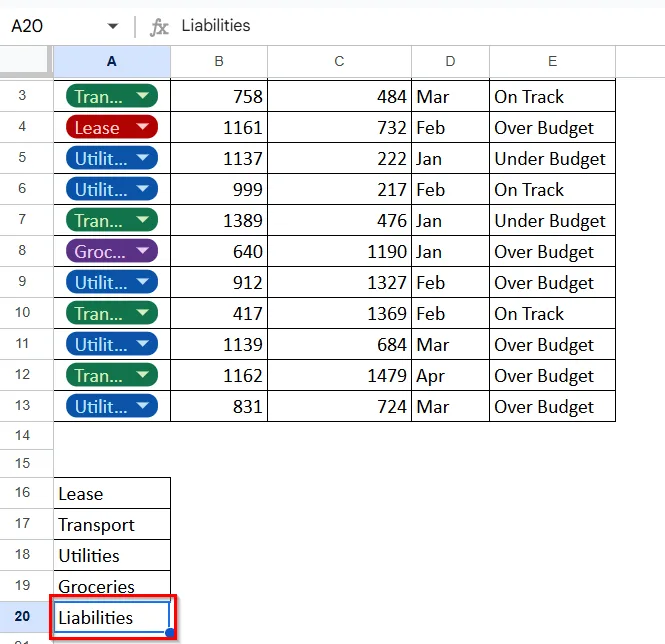Select cell with value 1389
Image resolution: width=665 pixels, height=644 pixels.
coord(219,220)
